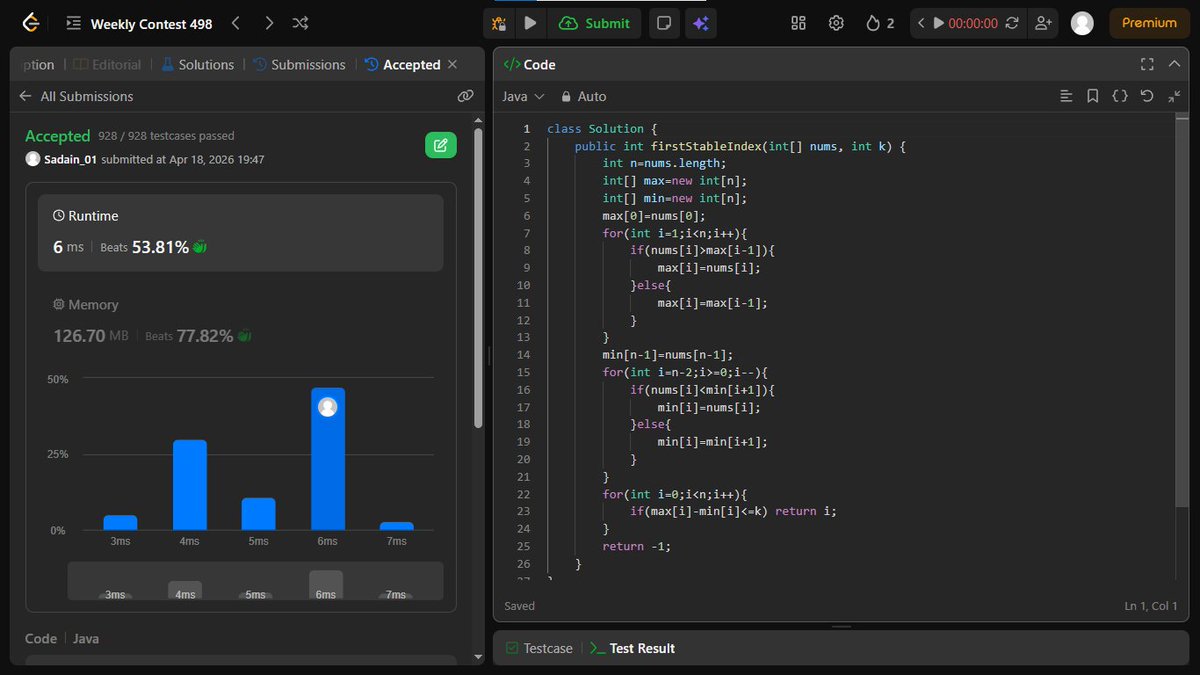Toggle fullscreen for the Code panel
The height and width of the screenshot is (675, 1200).
(x=1147, y=64)
